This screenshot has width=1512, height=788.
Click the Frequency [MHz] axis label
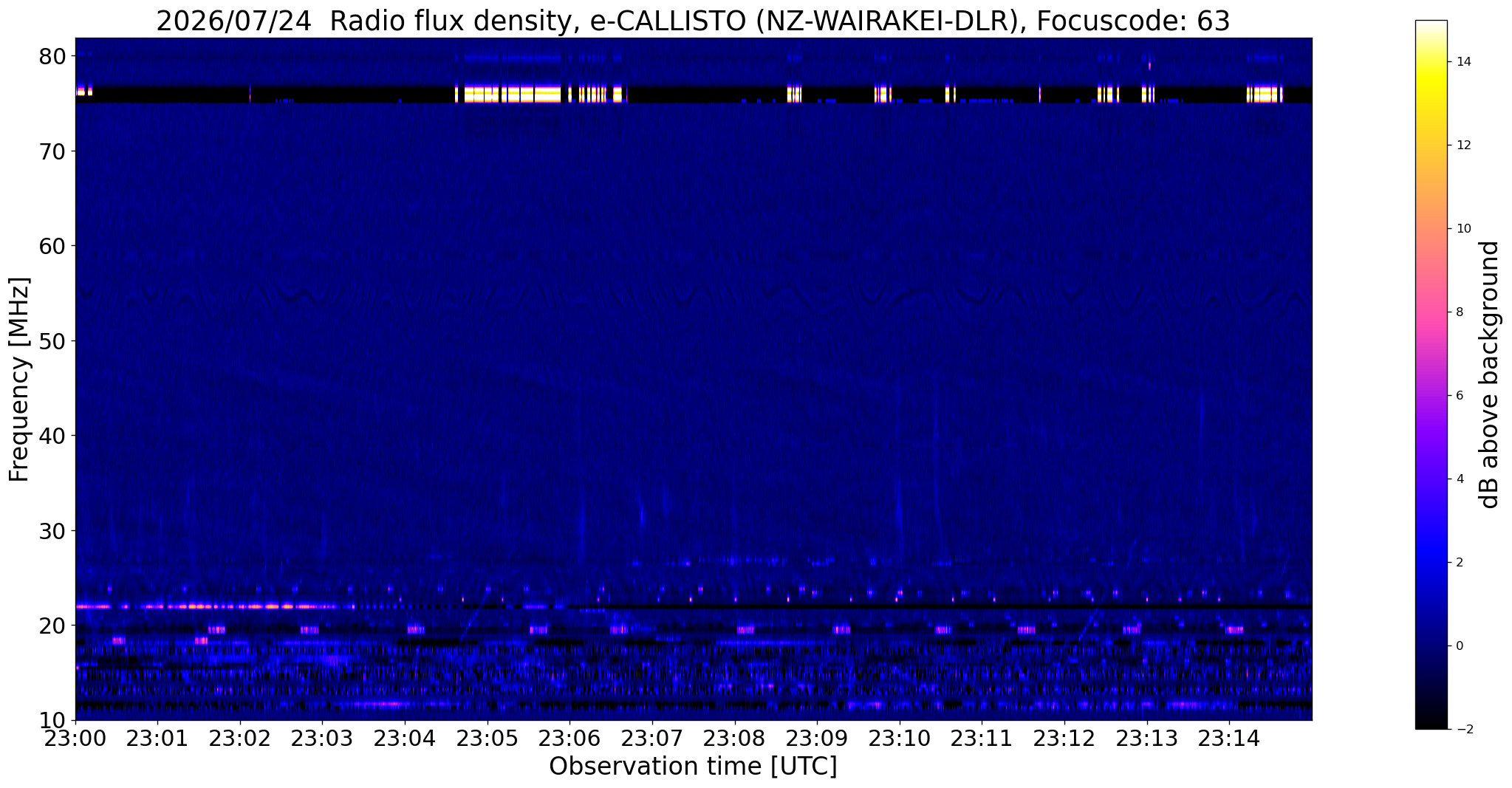point(19,379)
